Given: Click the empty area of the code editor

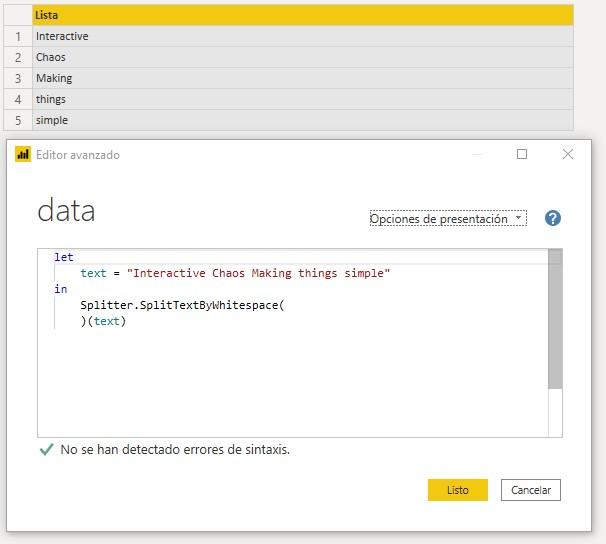Looking at the screenshot, I should (290, 390).
